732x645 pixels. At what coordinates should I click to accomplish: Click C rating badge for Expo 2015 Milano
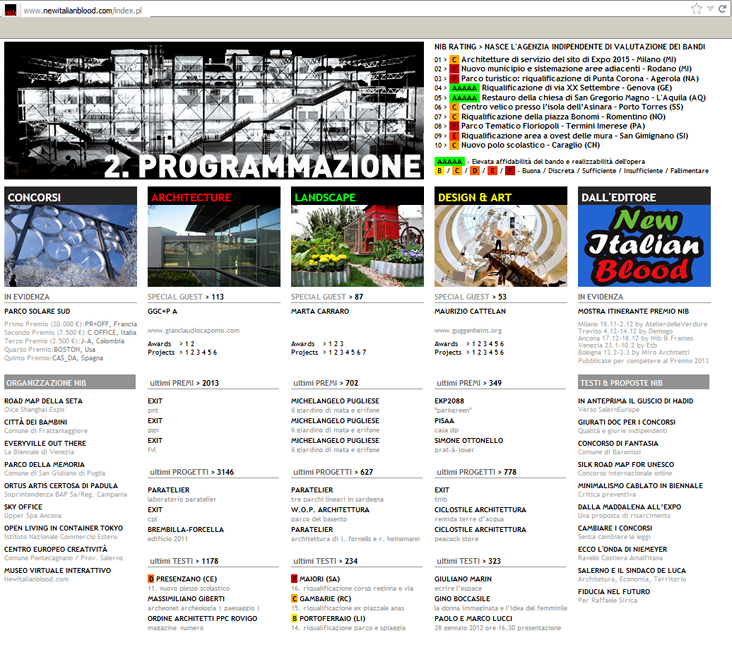coord(454,60)
